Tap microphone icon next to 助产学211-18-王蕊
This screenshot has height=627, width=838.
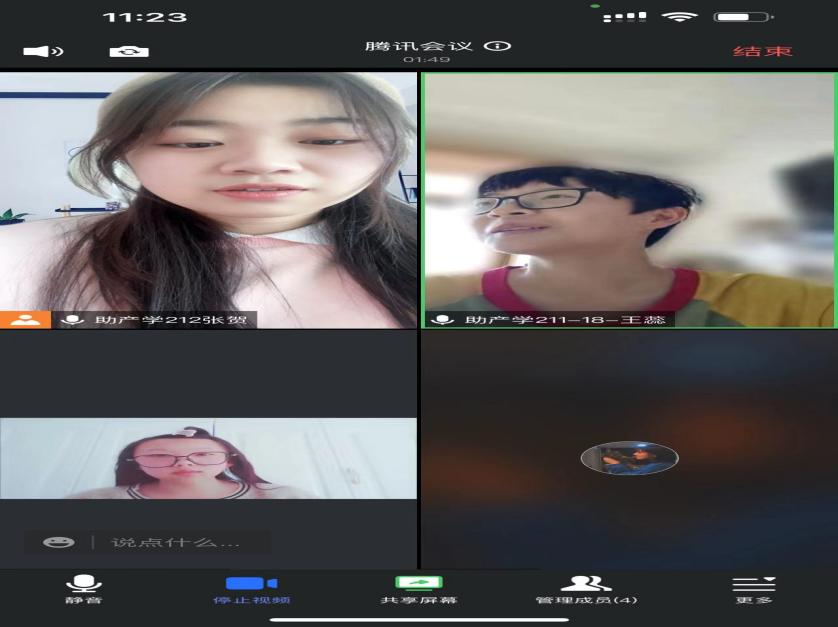[x=442, y=321]
